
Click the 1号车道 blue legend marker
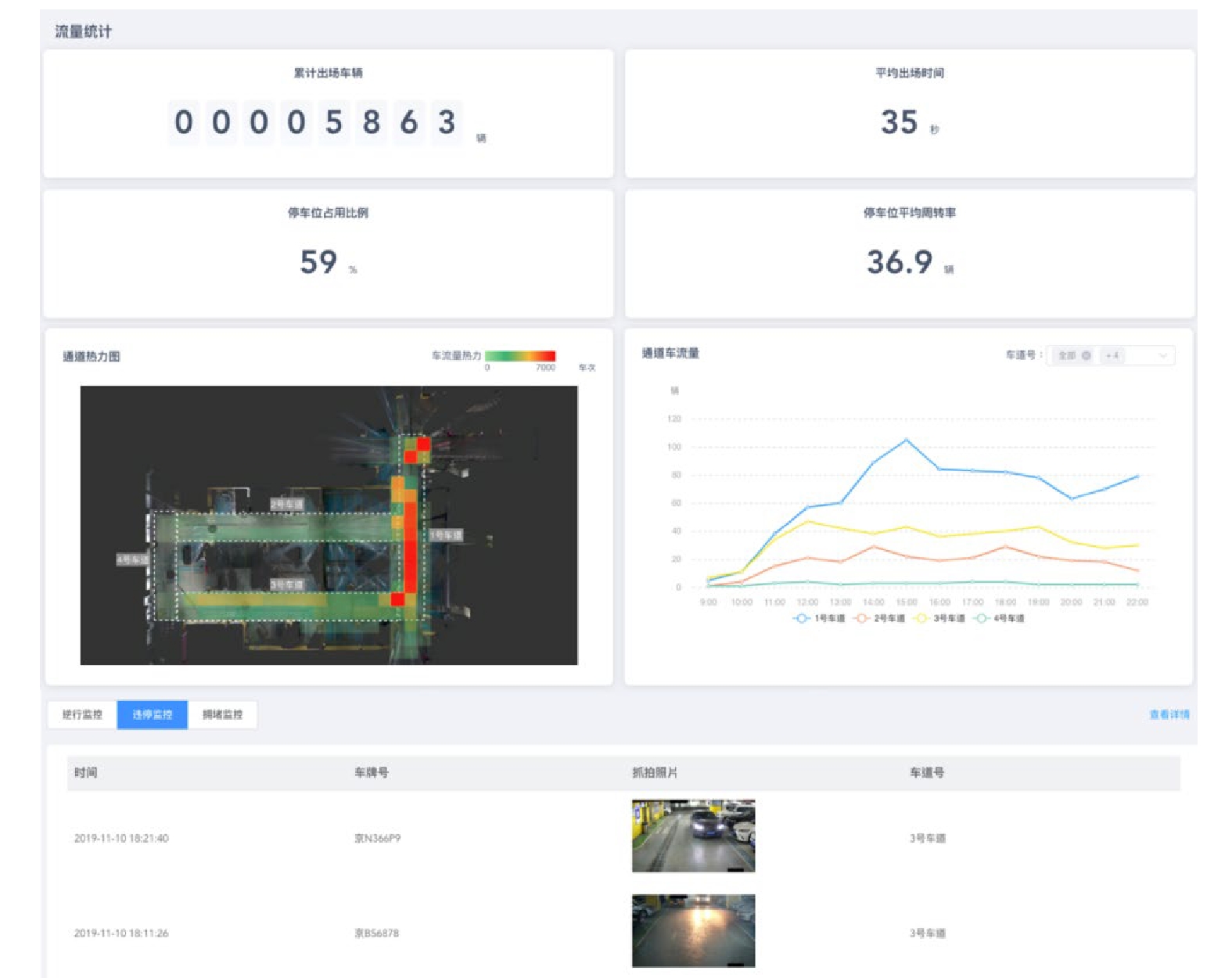click(x=801, y=618)
